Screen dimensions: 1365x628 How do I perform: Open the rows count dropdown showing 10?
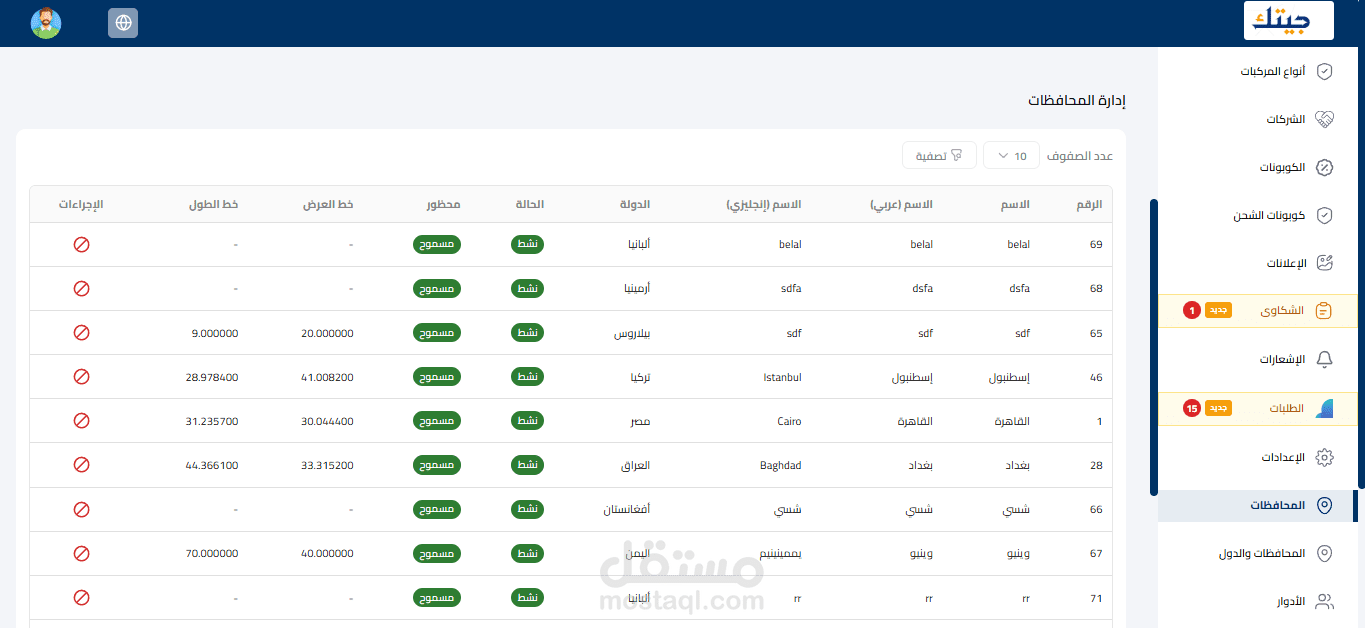(1011, 156)
